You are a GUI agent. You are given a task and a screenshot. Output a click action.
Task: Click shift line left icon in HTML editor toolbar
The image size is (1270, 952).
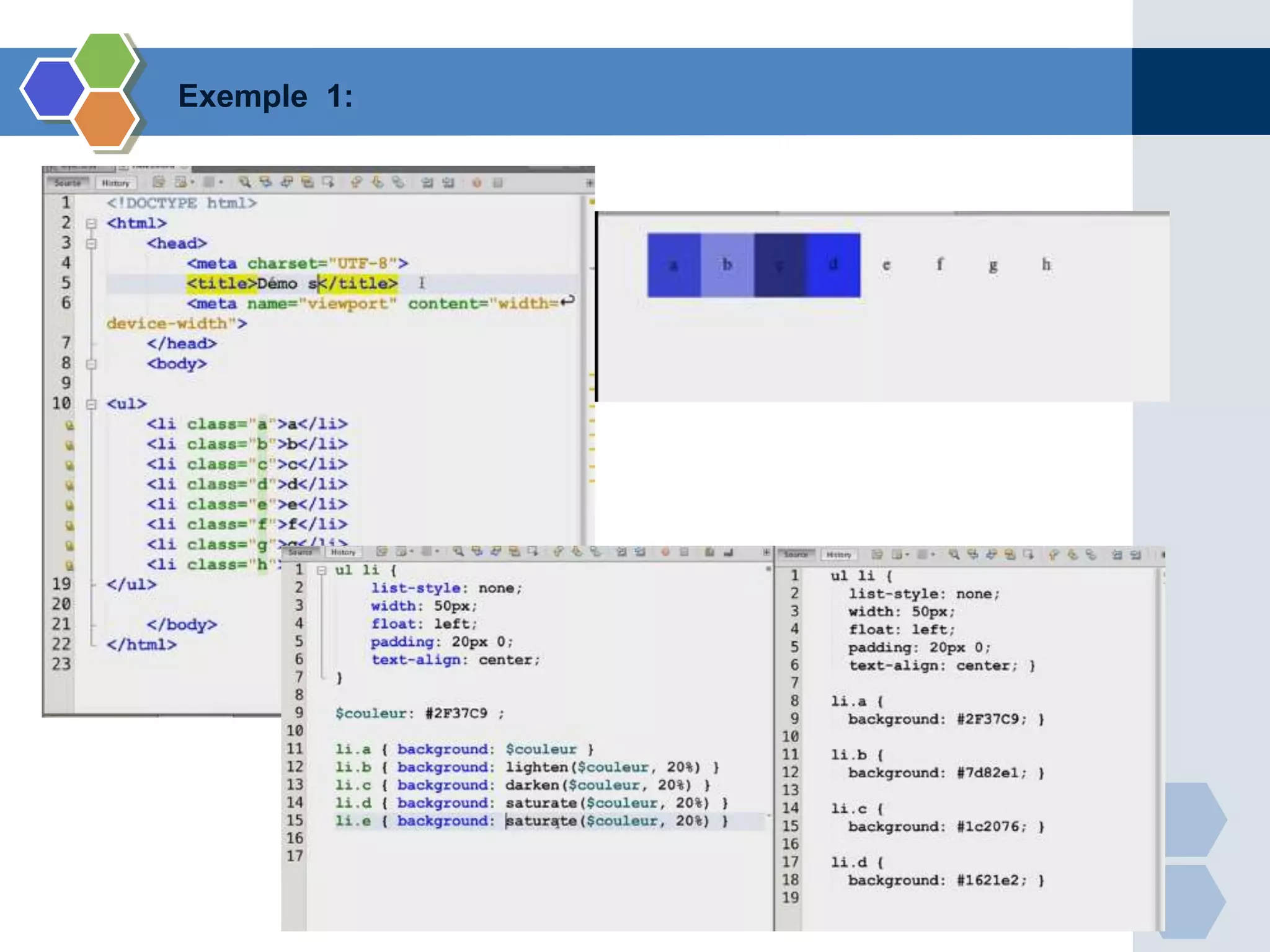coord(427,183)
